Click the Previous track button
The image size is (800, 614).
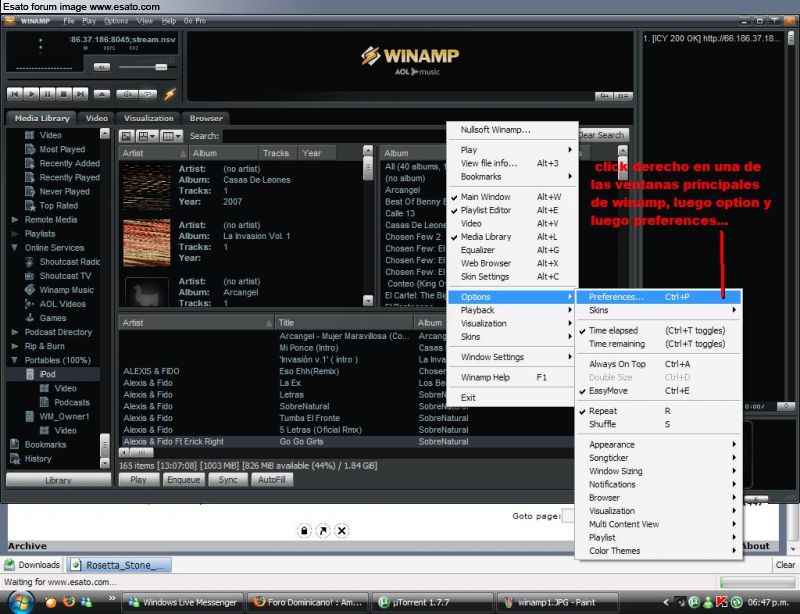tap(15, 94)
